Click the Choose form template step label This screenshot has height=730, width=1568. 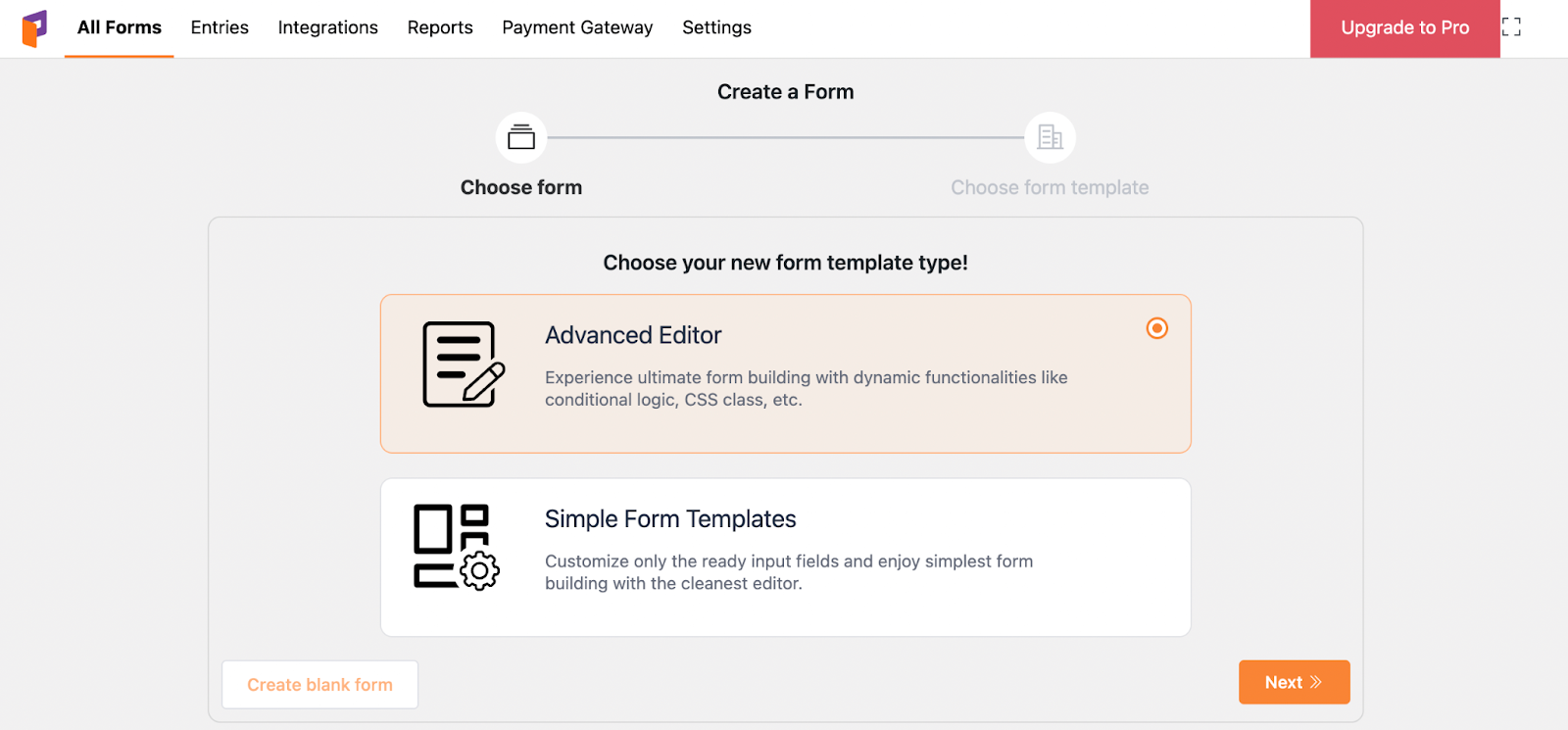(1050, 187)
